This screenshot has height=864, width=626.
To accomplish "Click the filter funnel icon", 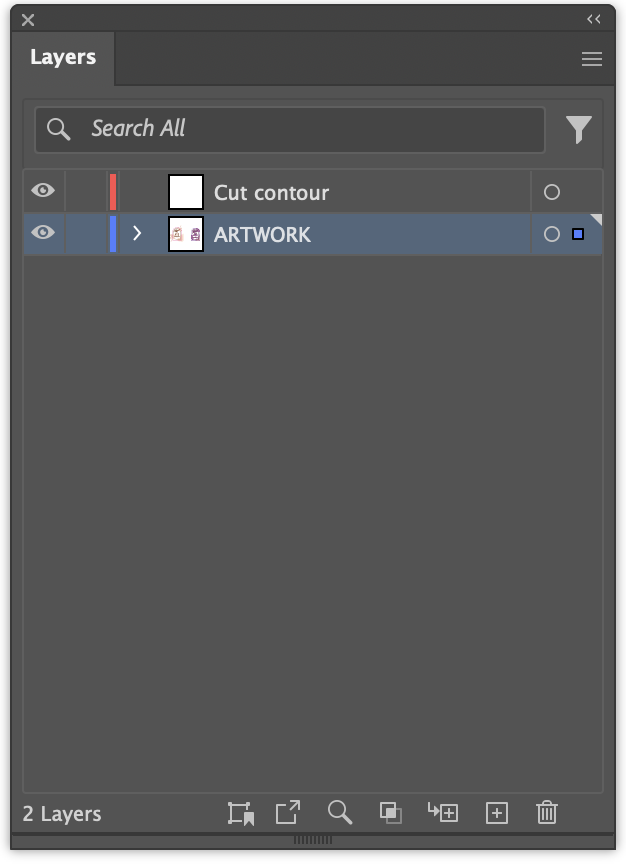I will click(x=578, y=129).
